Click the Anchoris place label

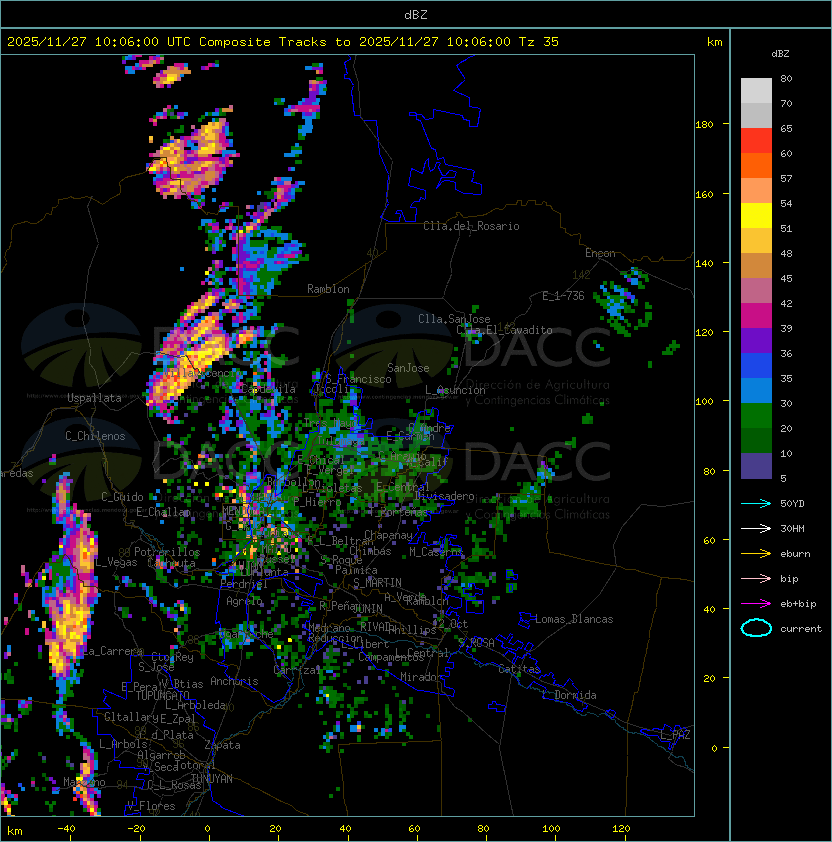pos(234,681)
